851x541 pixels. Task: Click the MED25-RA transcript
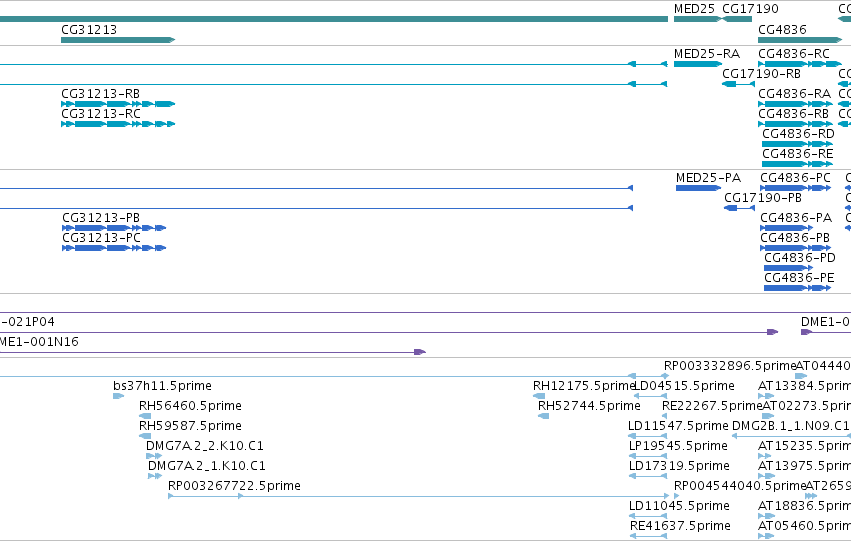(x=698, y=64)
